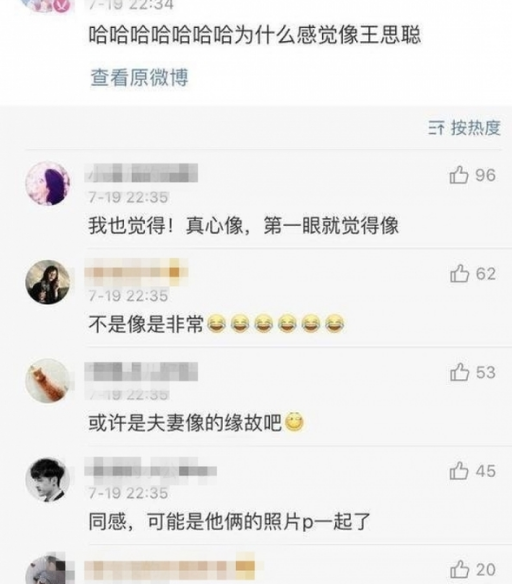
Task: Like the comment with 45 likes
Action: 459,471
